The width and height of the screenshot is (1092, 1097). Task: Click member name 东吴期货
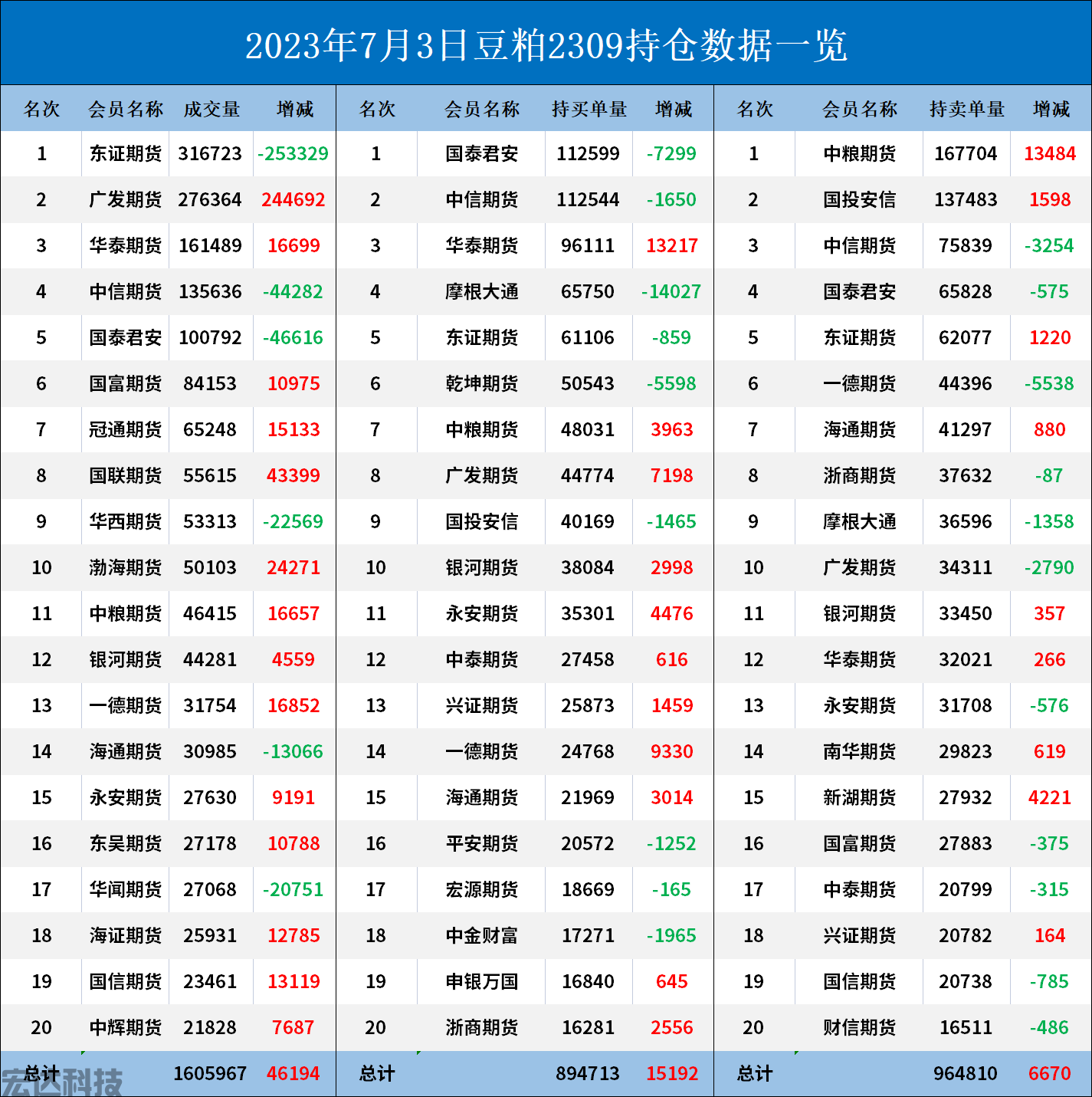126,843
